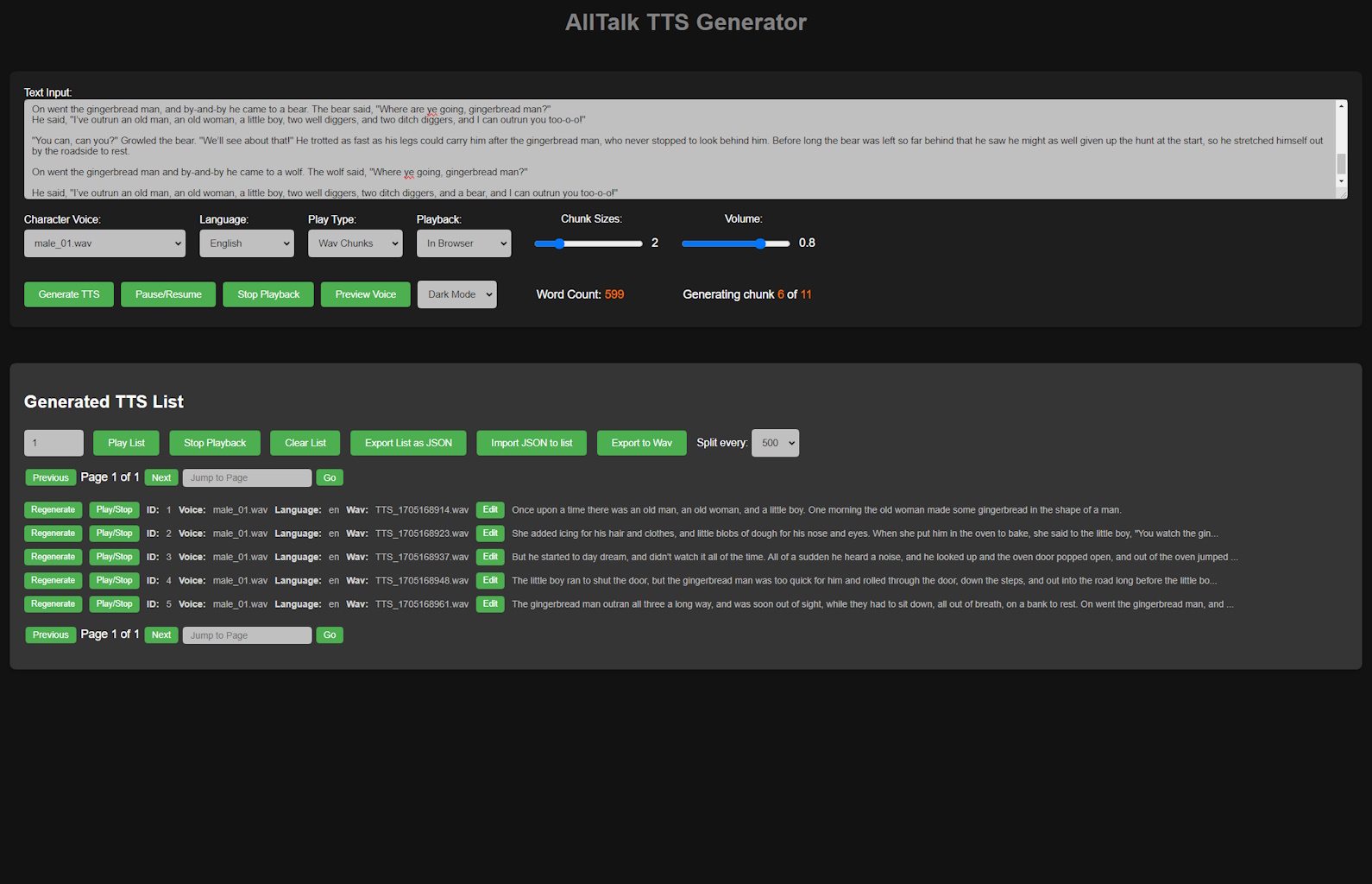The image size is (1372, 884).
Task: Expand the Play Type dropdown Wav Chunks
Action: 356,243
